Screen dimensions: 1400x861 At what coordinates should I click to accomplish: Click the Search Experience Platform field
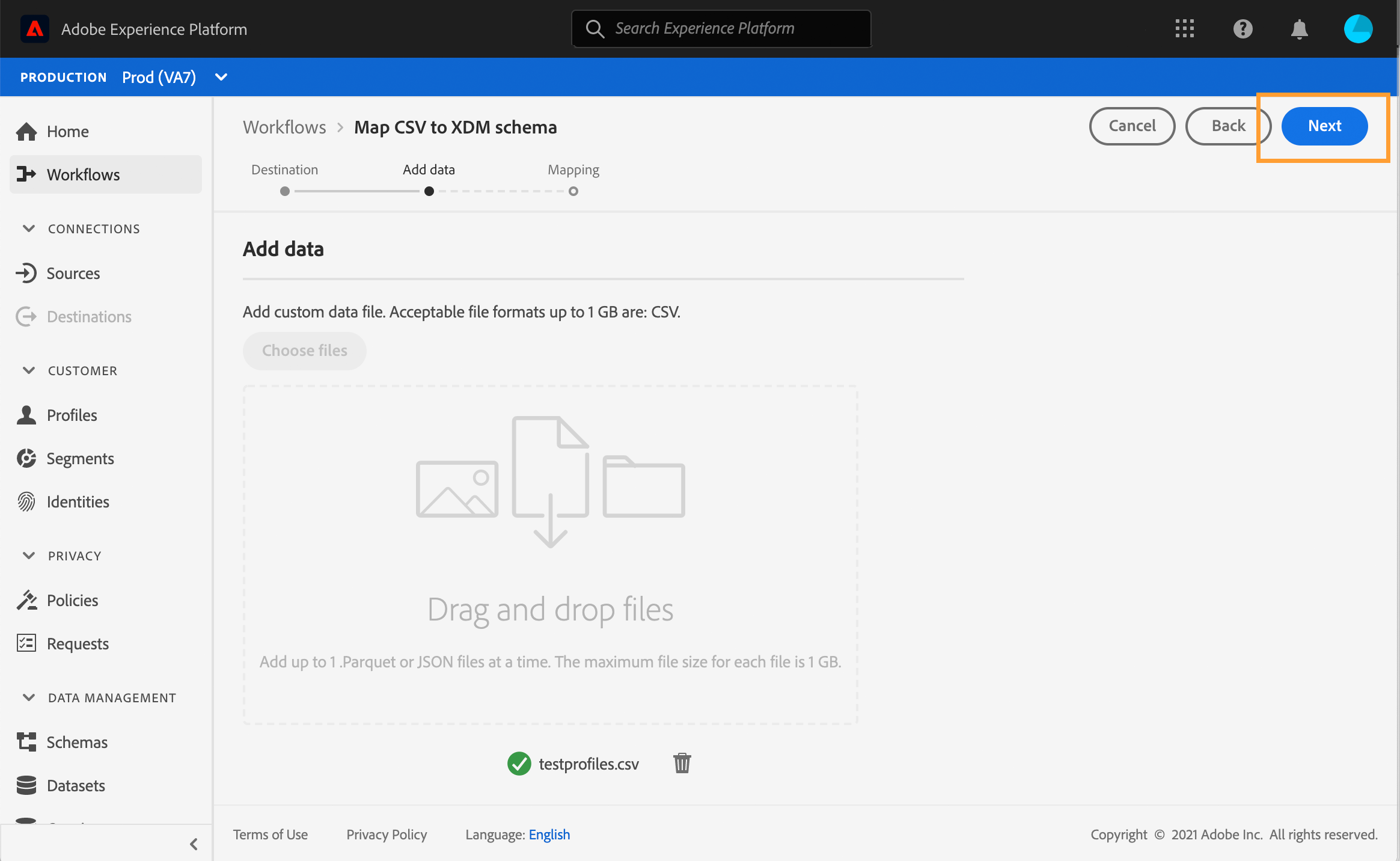point(721,29)
